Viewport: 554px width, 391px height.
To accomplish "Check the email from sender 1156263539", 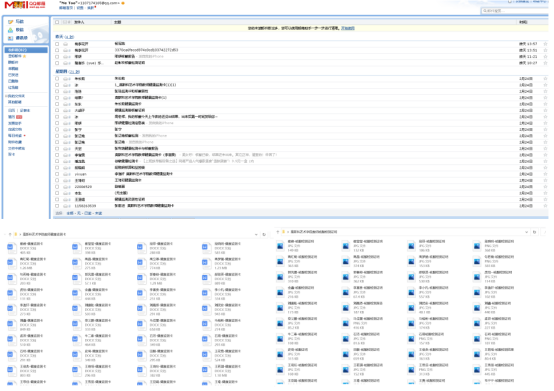I will point(57,206).
